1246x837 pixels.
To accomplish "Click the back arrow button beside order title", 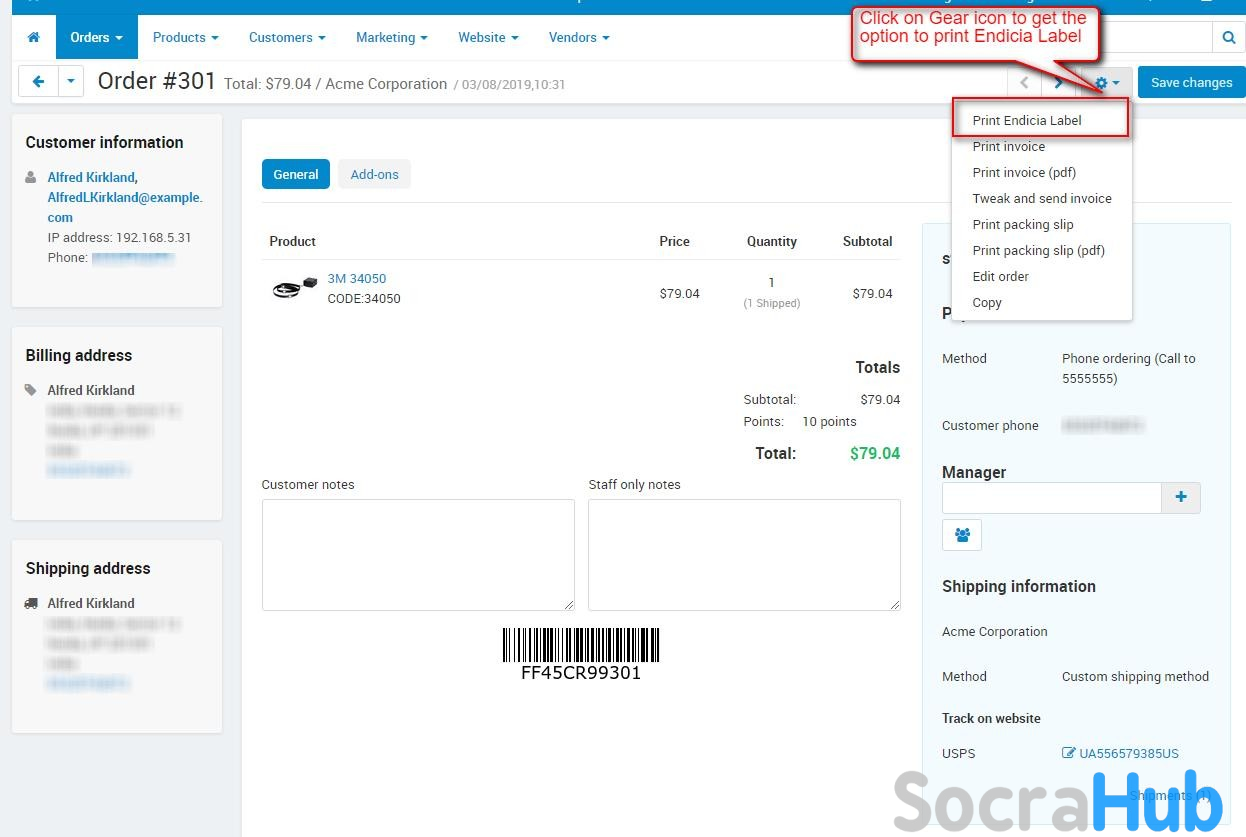I will point(39,82).
